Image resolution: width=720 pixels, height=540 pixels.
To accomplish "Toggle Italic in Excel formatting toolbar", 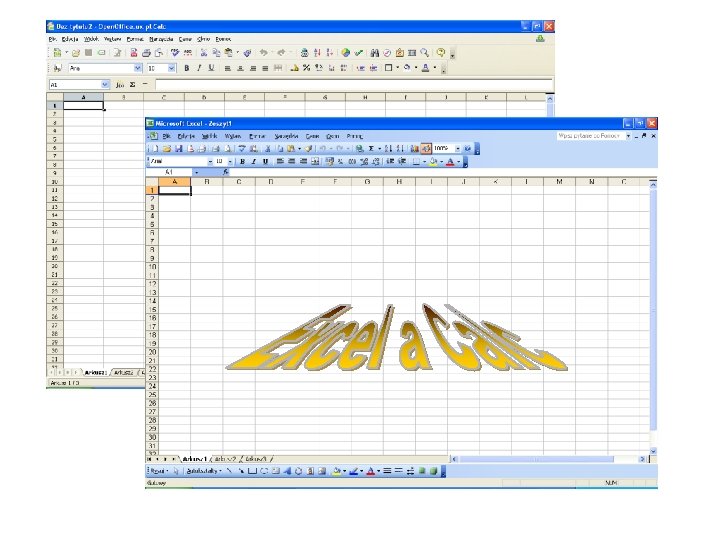I will click(x=254, y=161).
